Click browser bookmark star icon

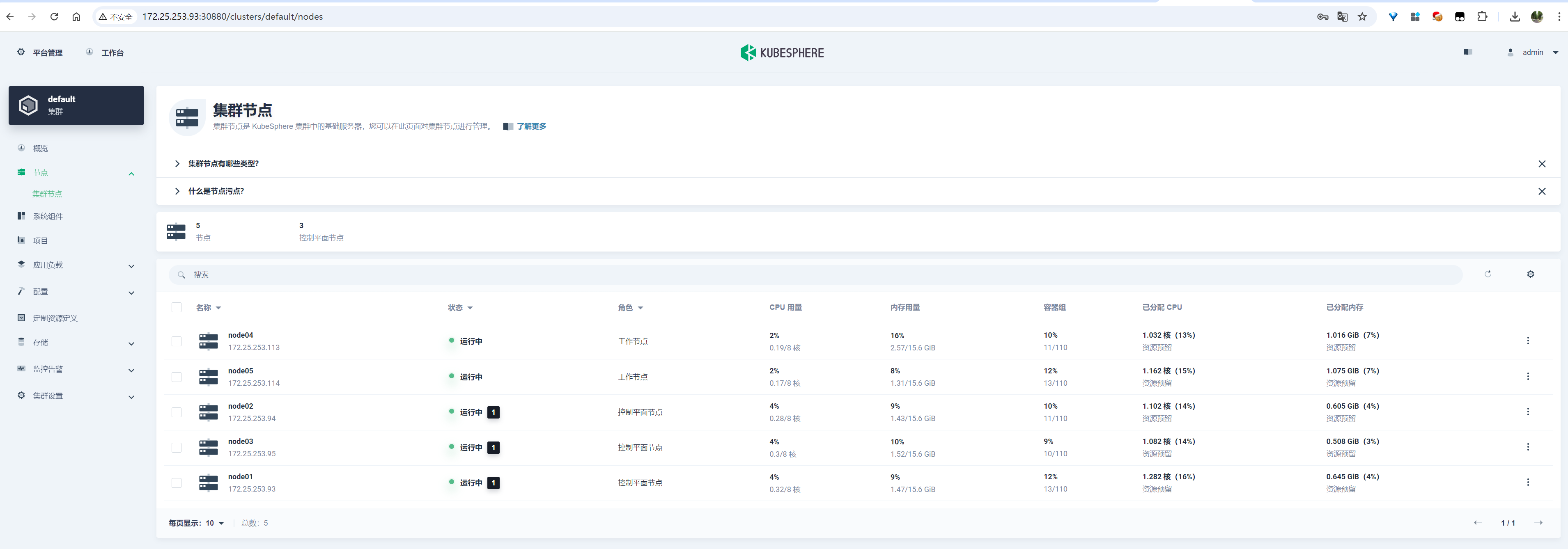(x=1362, y=17)
